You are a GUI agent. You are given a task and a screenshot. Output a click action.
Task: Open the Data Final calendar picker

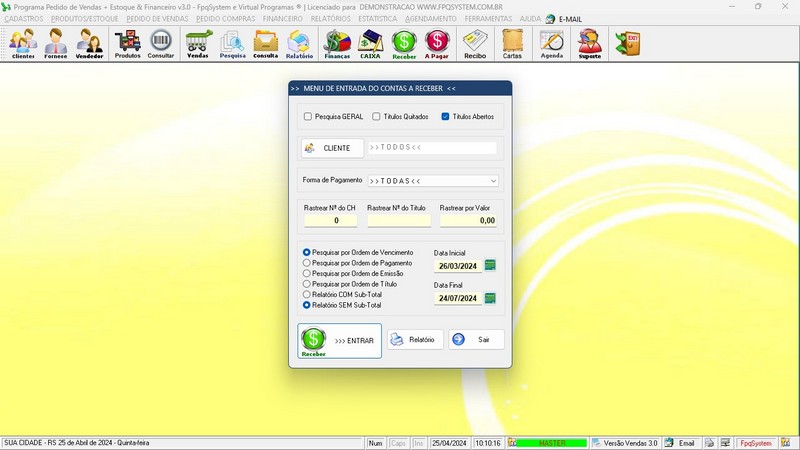490,298
